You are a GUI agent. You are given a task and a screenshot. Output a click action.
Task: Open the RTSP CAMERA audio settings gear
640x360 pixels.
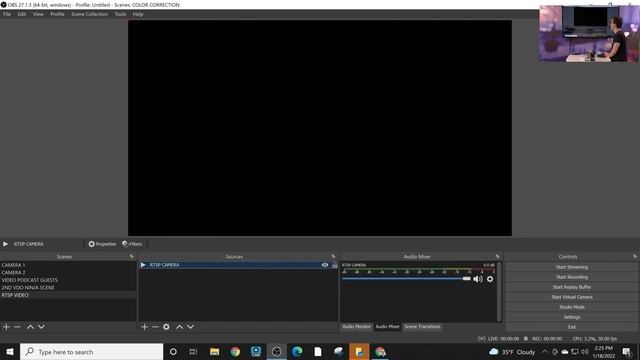[490, 279]
